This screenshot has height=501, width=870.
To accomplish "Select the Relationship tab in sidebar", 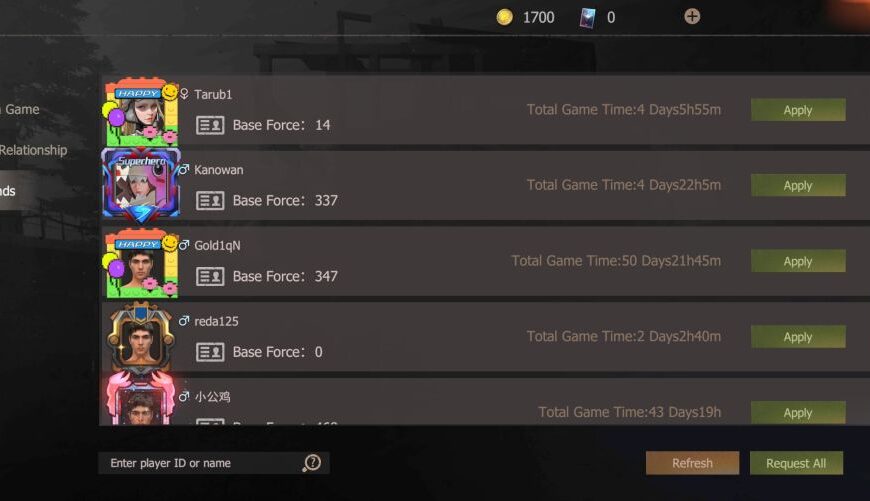I will (x=33, y=150).
